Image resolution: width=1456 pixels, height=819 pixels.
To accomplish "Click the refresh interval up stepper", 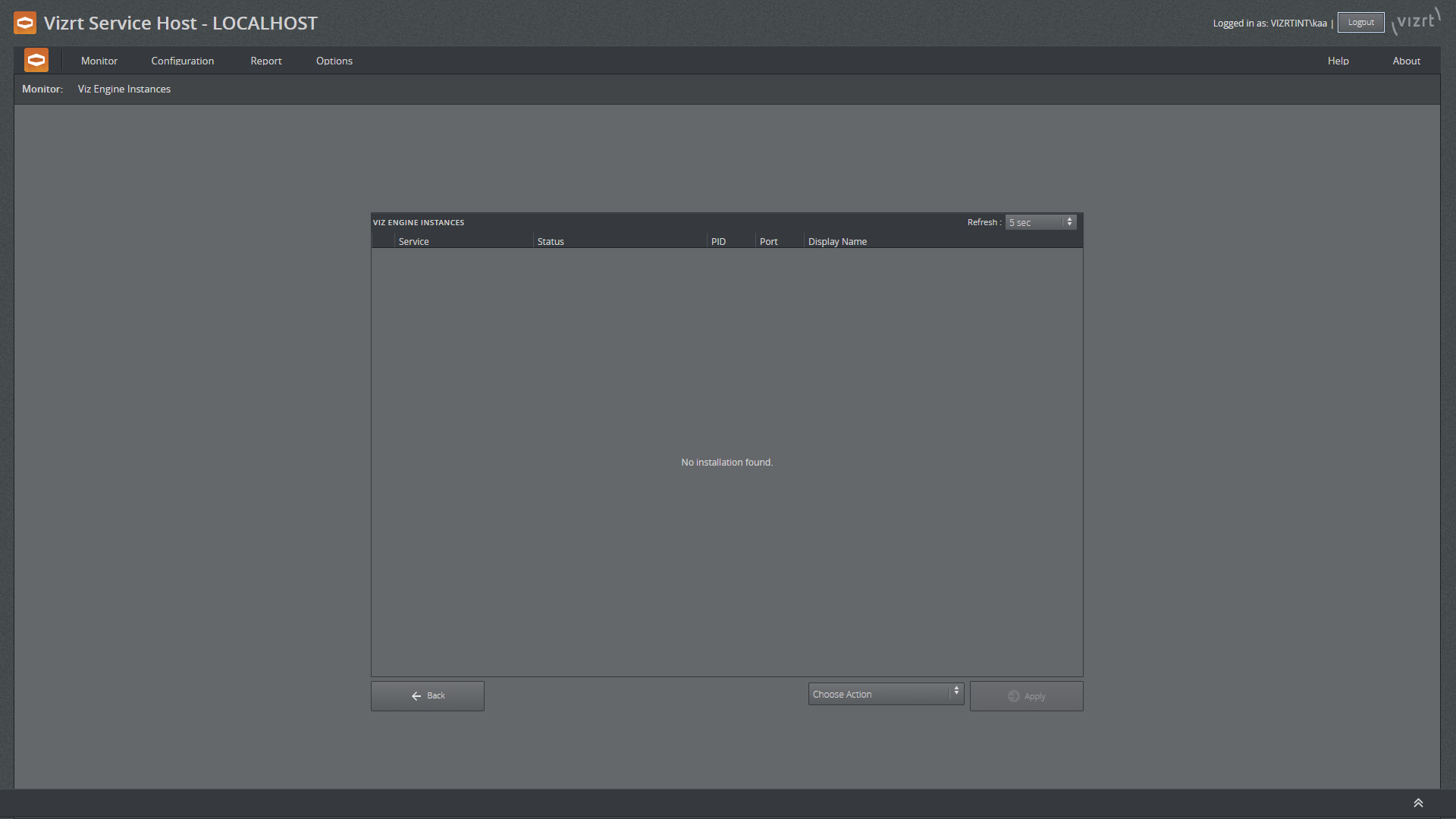I will pos(1069,219).
